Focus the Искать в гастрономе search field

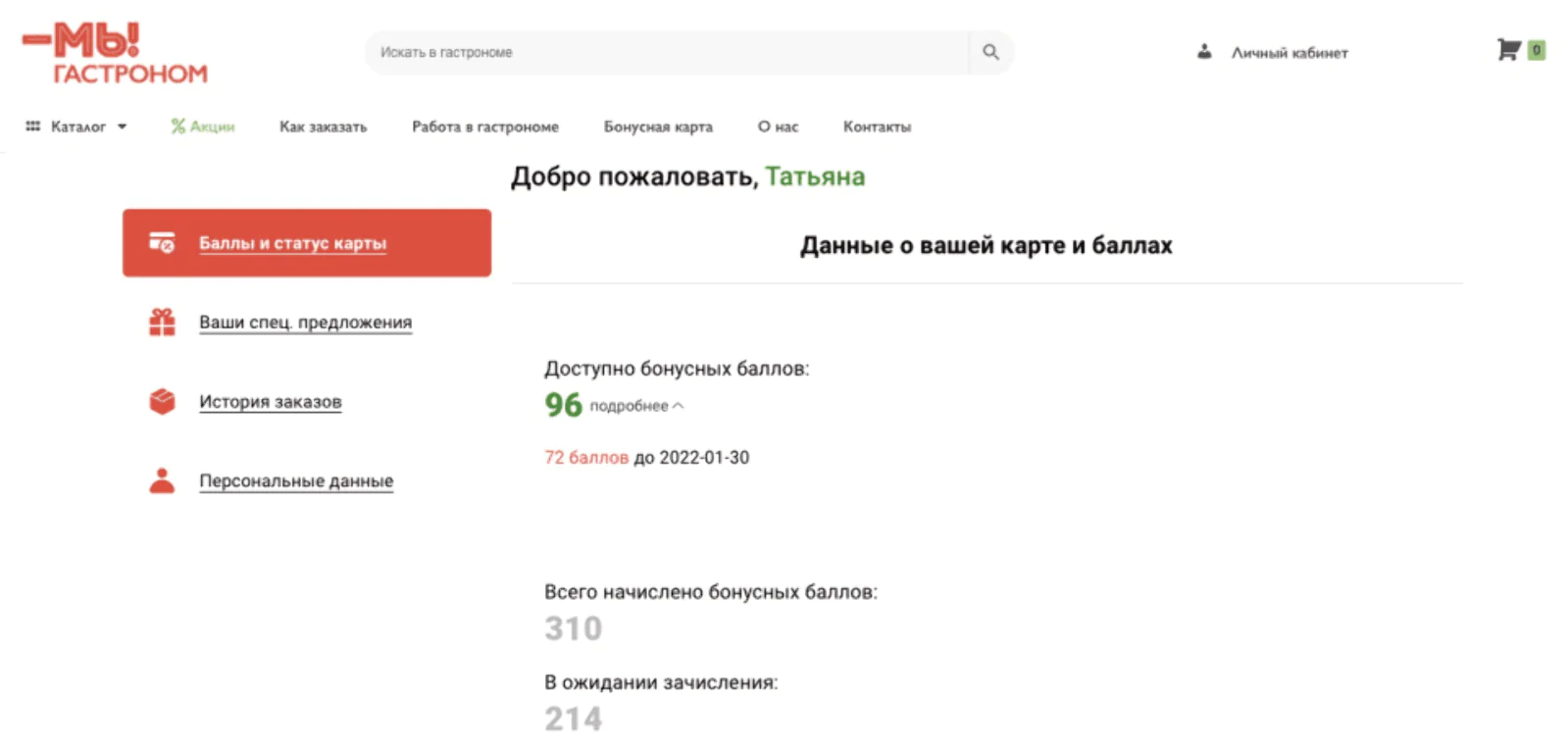tap(667, 52)
